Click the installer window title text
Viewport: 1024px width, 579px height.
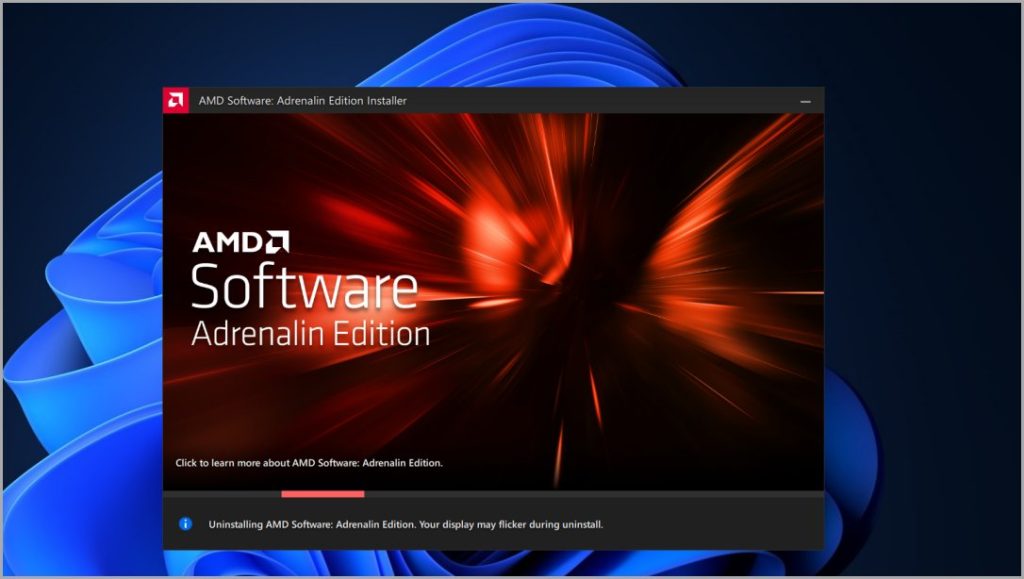point(302,101)
